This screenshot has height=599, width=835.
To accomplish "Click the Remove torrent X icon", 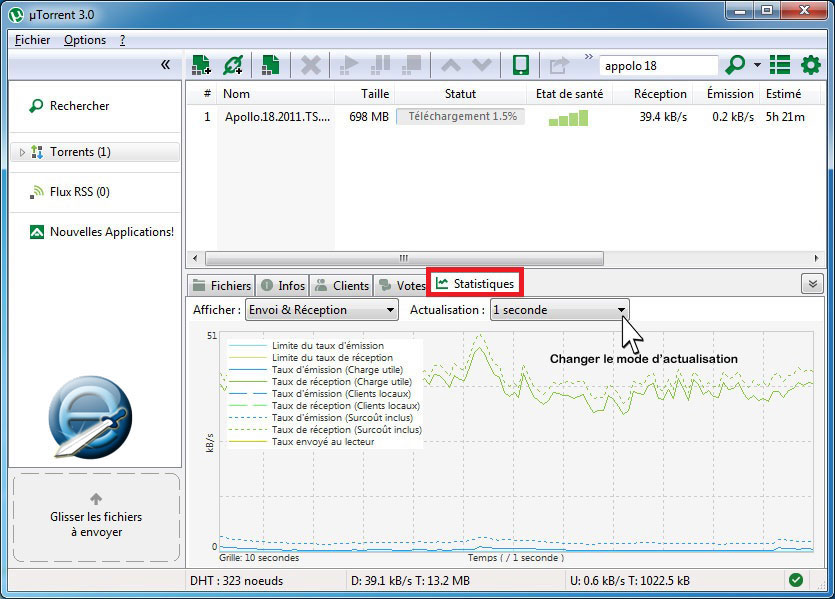I will click(x=311, y=65).
